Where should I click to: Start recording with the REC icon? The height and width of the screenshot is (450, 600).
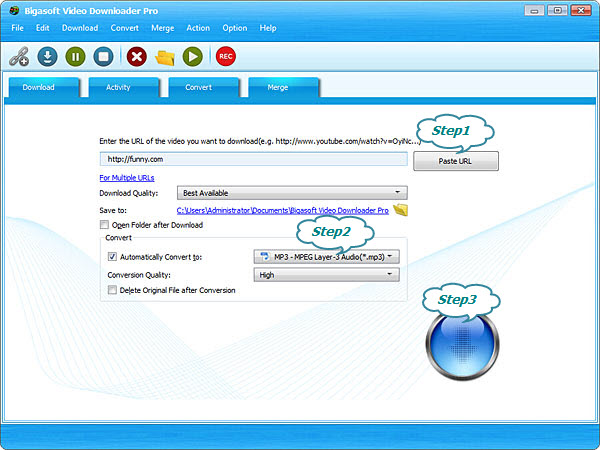(x=226, y=57)
